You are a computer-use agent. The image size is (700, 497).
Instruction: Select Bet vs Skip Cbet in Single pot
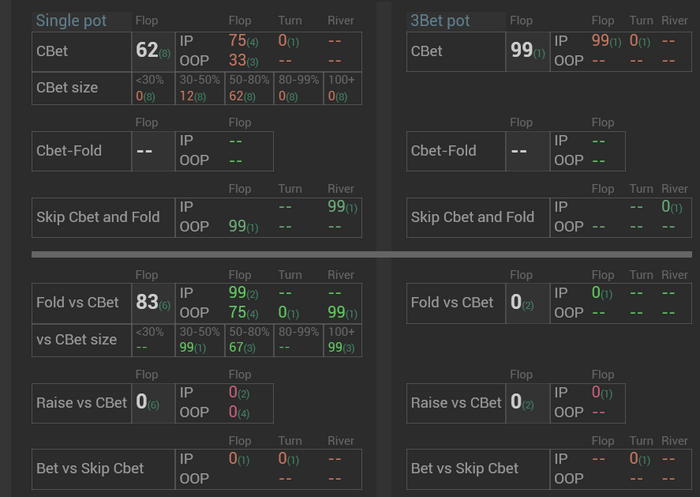click(x=90, y=468)
